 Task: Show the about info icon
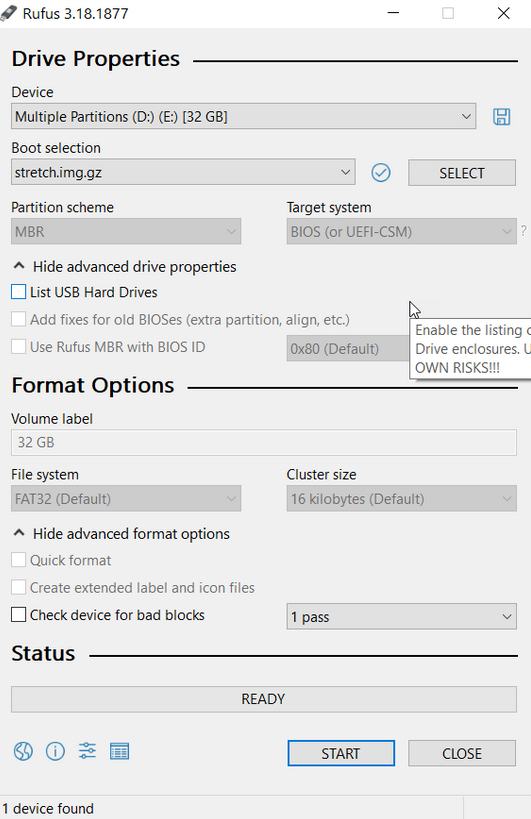pyautogui.click(x=55, y=751)
